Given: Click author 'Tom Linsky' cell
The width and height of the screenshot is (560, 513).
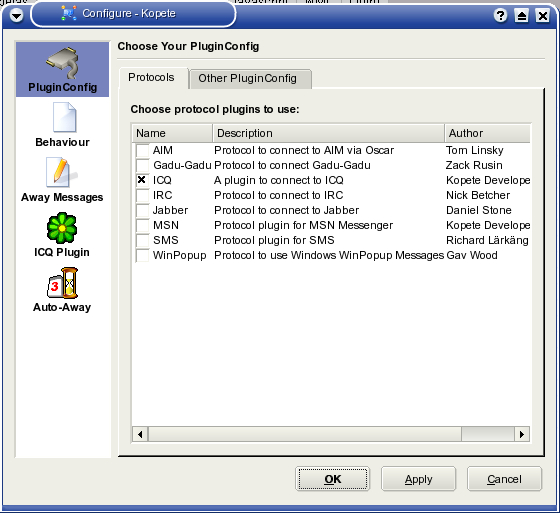Looking at the screenshot, I should [x=475, y=150].
